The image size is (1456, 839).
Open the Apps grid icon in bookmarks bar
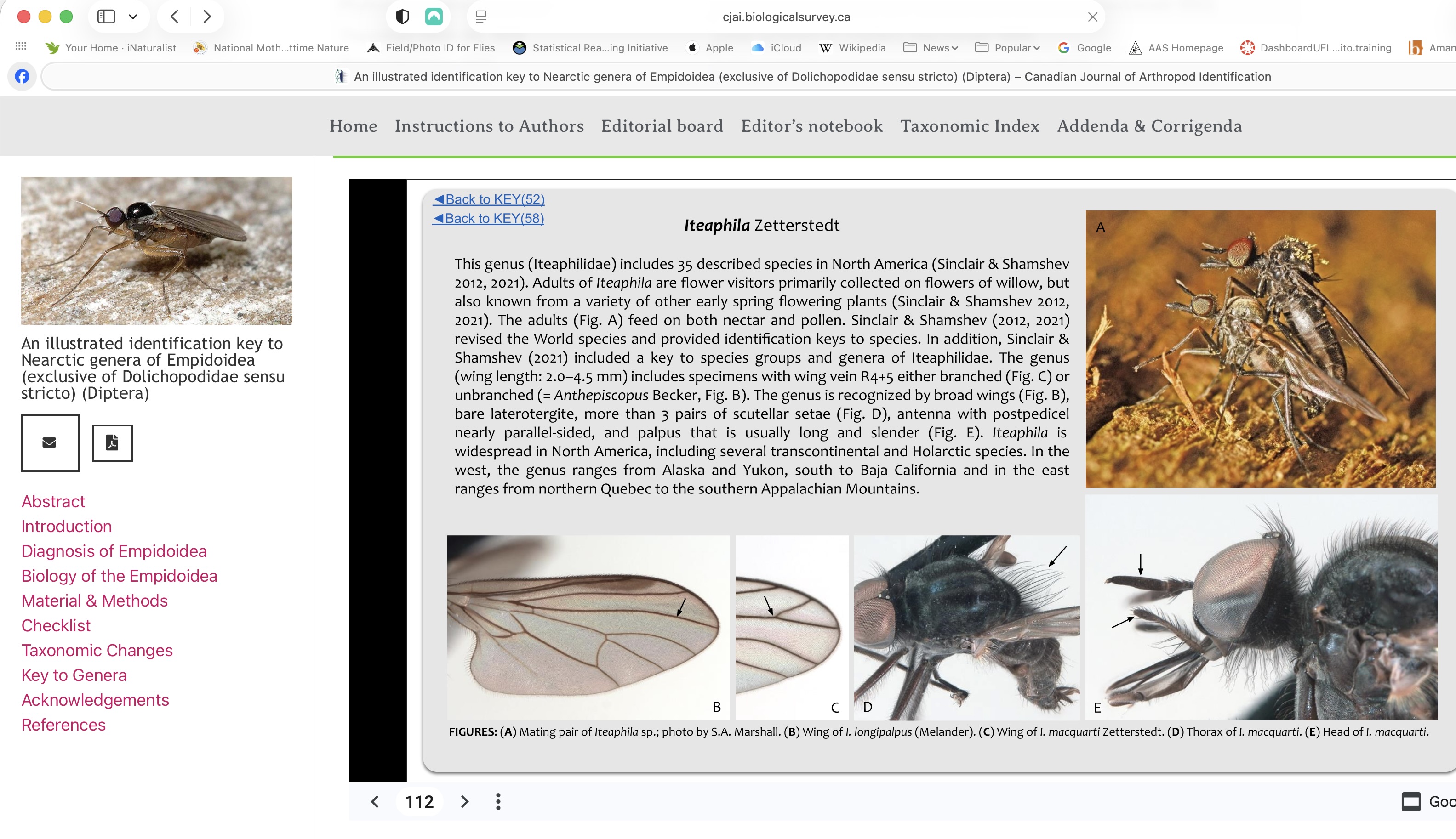pyautogui.click(x=21, y=47)
